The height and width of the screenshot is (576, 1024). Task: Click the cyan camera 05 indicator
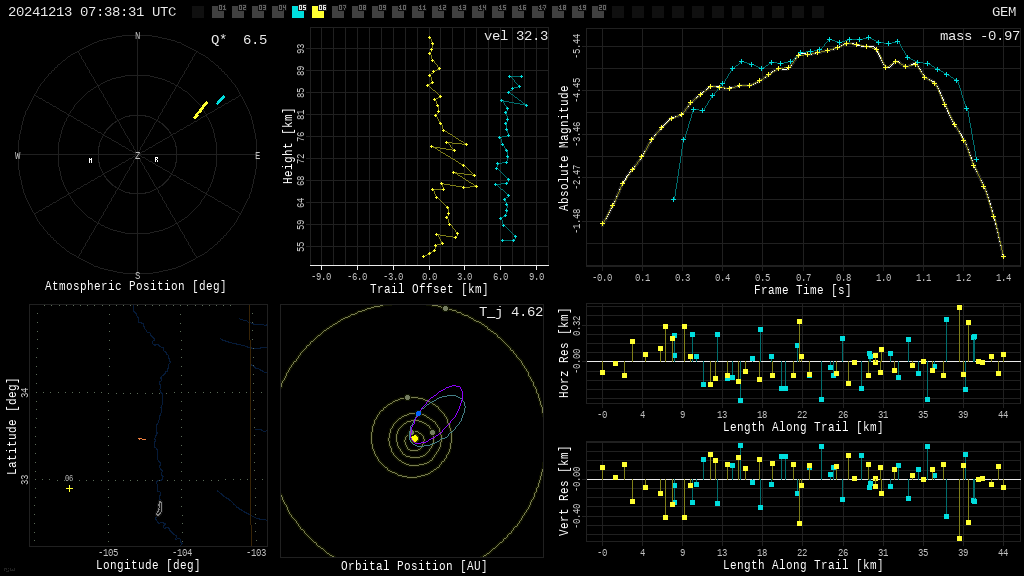pos(298,12)
